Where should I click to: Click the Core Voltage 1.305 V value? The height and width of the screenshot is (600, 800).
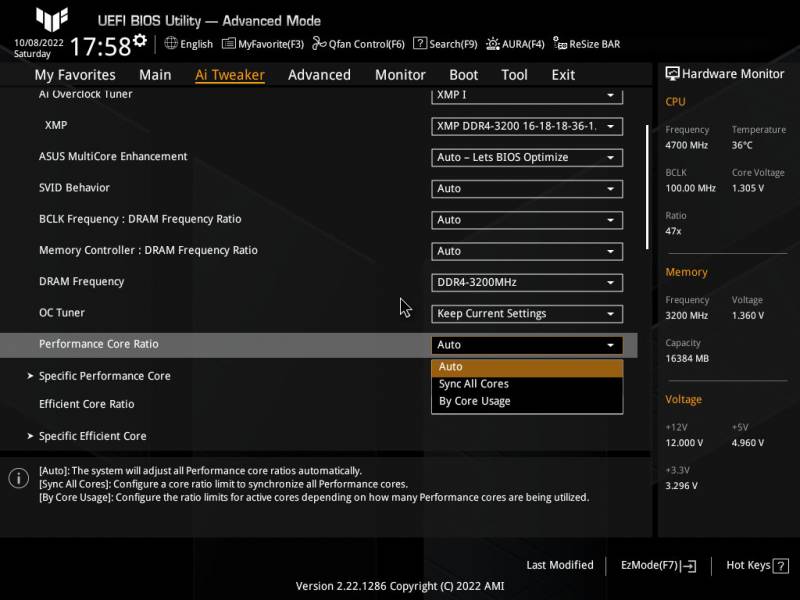[x=747, y=188]
